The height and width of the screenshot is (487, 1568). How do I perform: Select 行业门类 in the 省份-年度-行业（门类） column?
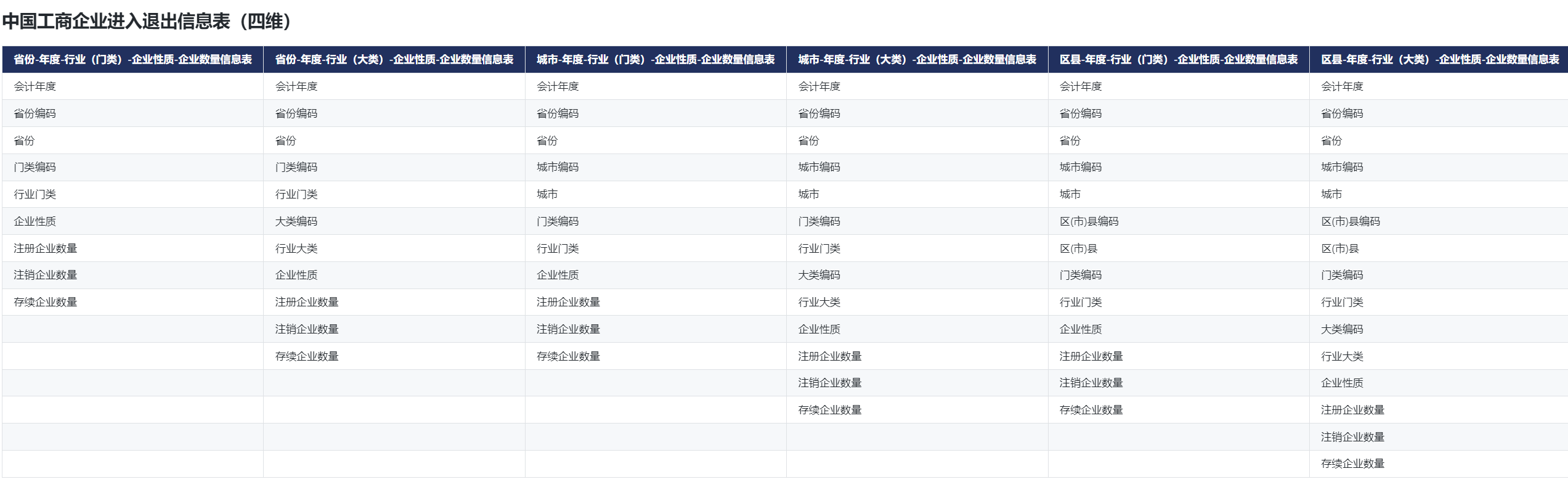click(35, 194)
